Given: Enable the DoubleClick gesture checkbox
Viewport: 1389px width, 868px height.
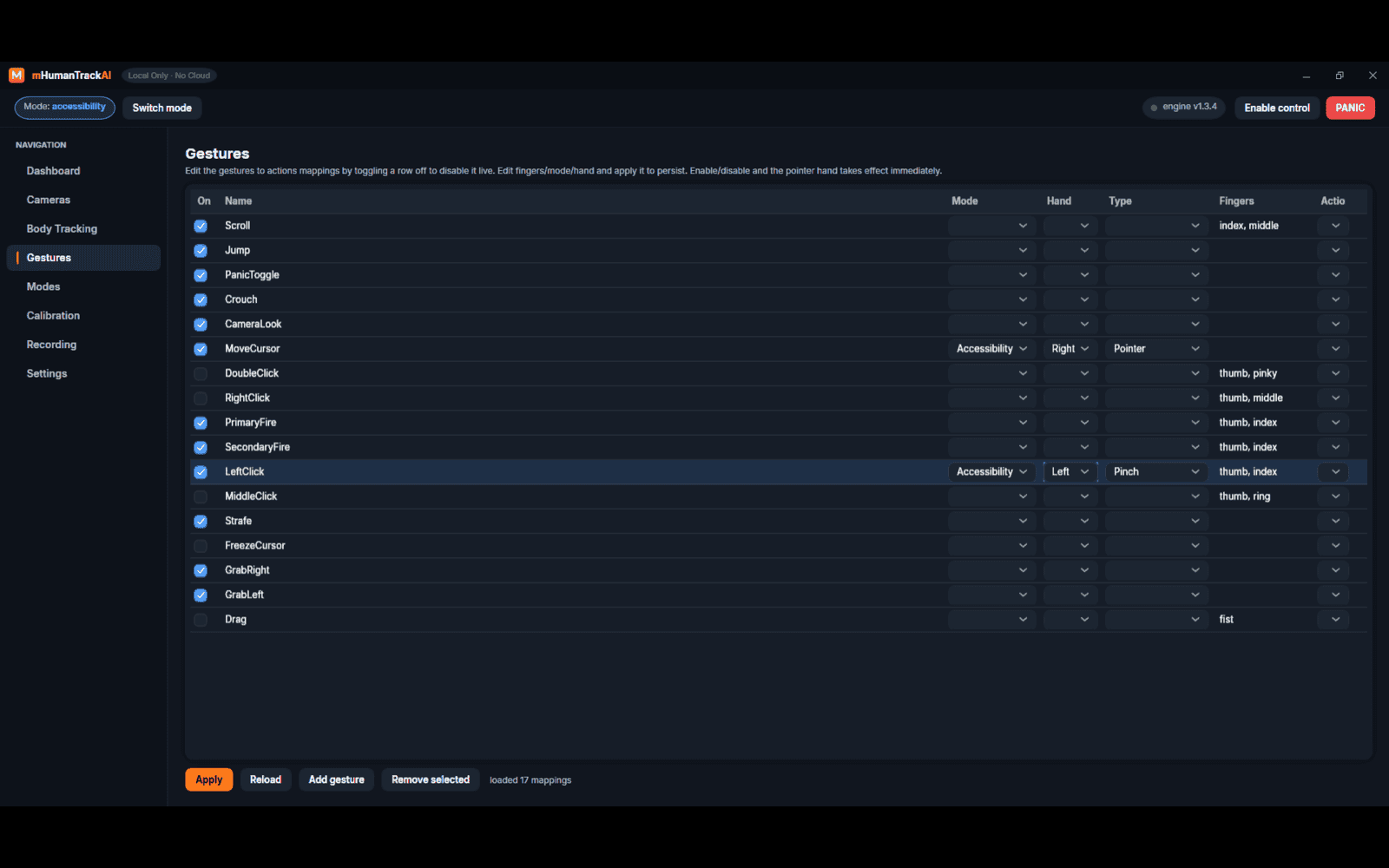Looking at the screenshot, I should coord(201,373).
